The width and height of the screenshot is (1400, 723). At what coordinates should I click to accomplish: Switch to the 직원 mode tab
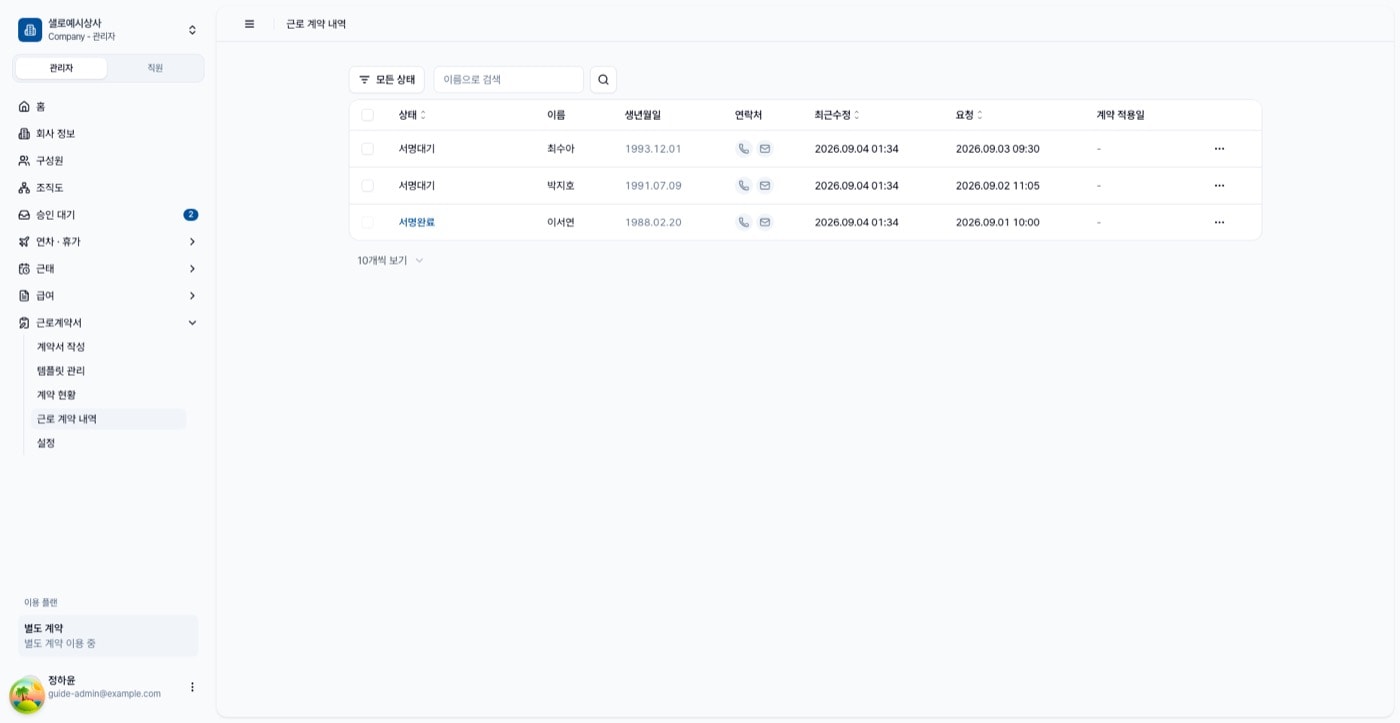(155, 68)
